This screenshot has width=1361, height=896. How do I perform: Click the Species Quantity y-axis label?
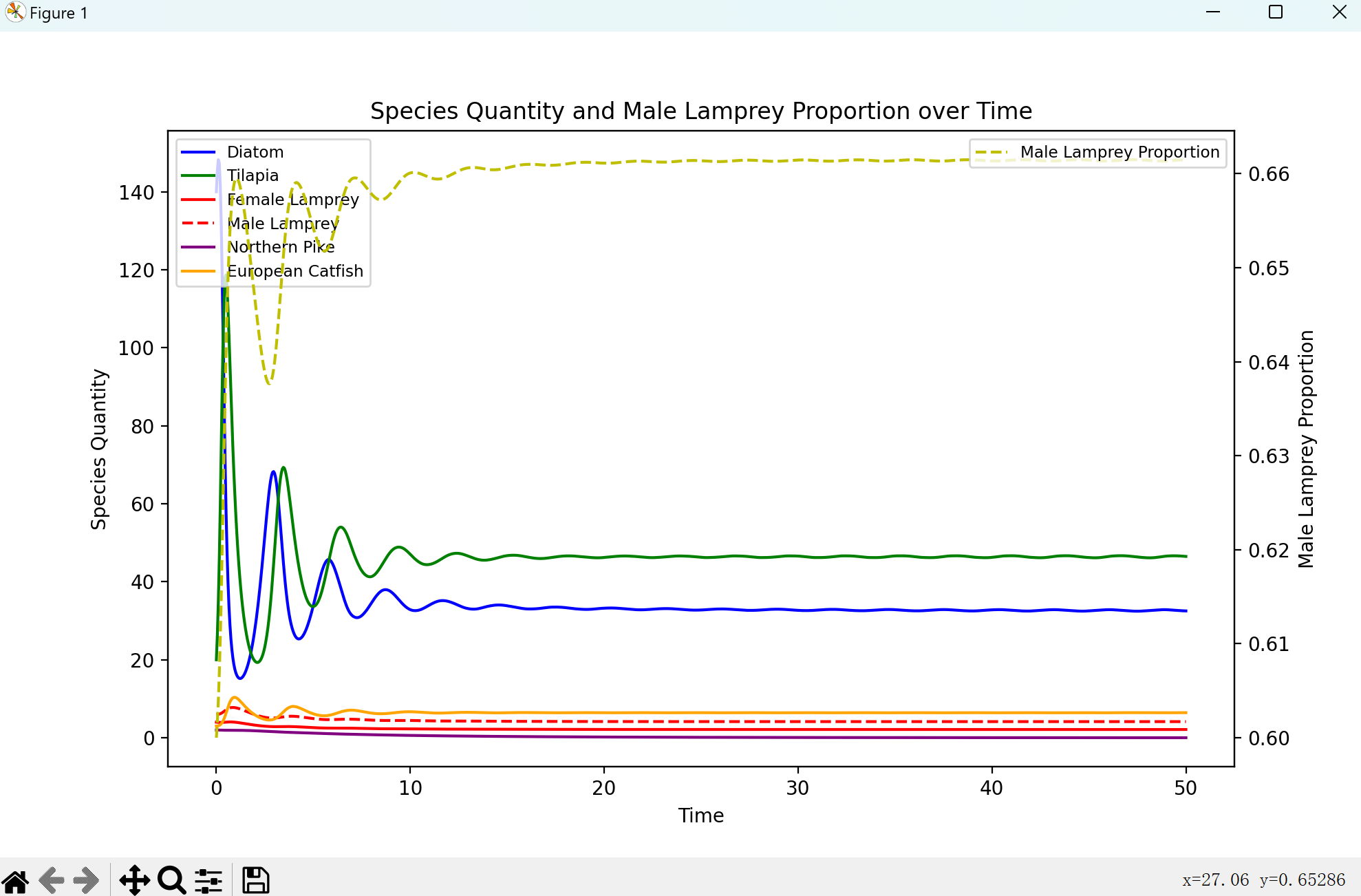coord(99,449)
